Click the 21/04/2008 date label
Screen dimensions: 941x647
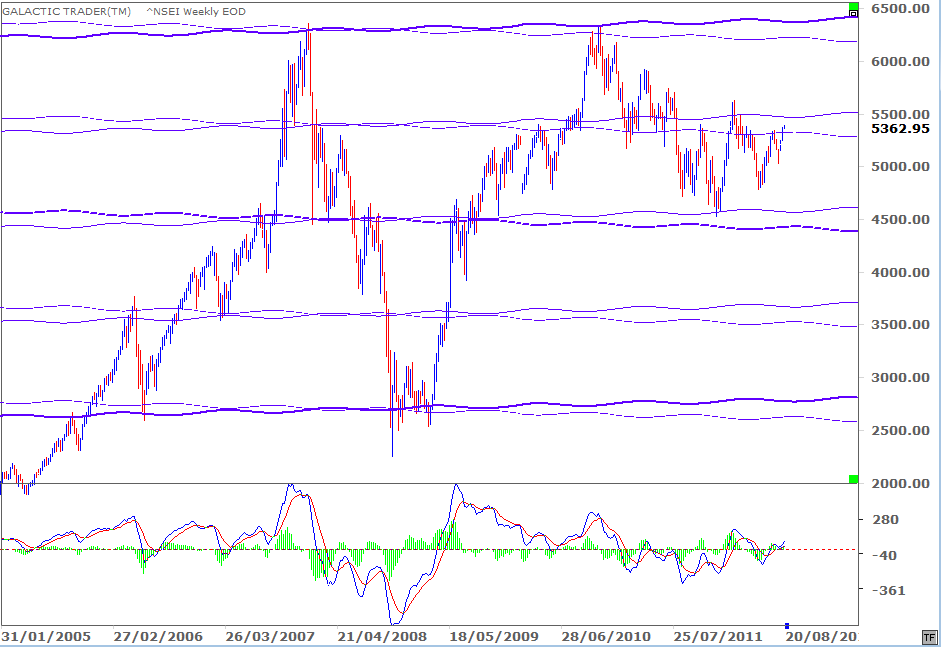click(382, 636)
